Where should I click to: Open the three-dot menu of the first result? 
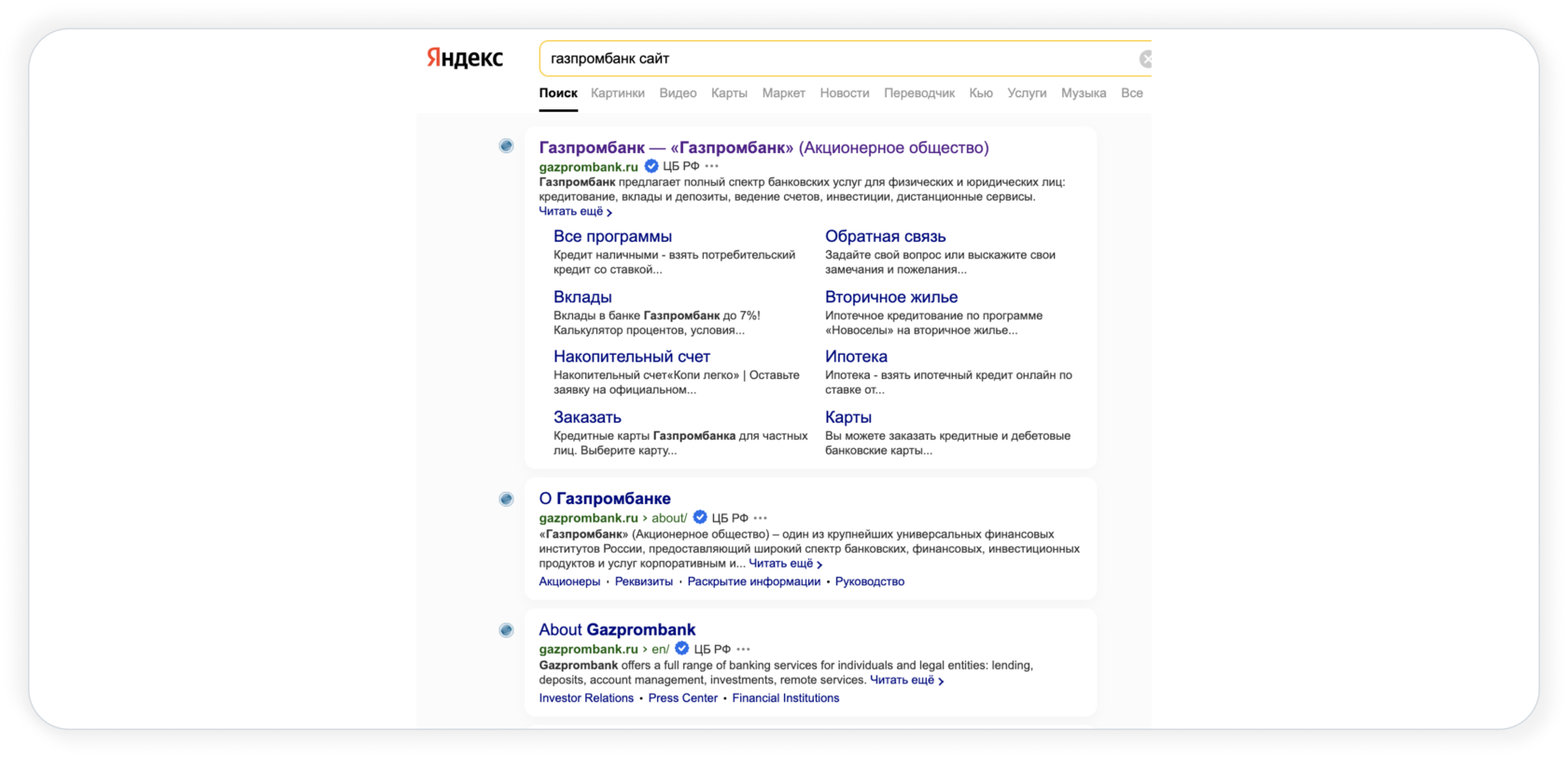click(712, 166)
